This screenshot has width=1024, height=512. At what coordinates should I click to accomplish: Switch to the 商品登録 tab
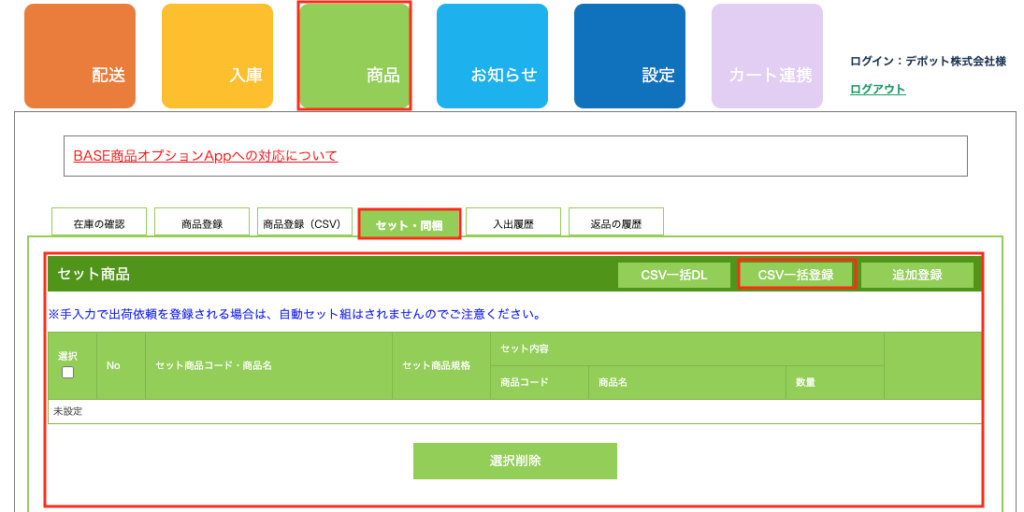(202, 224)
